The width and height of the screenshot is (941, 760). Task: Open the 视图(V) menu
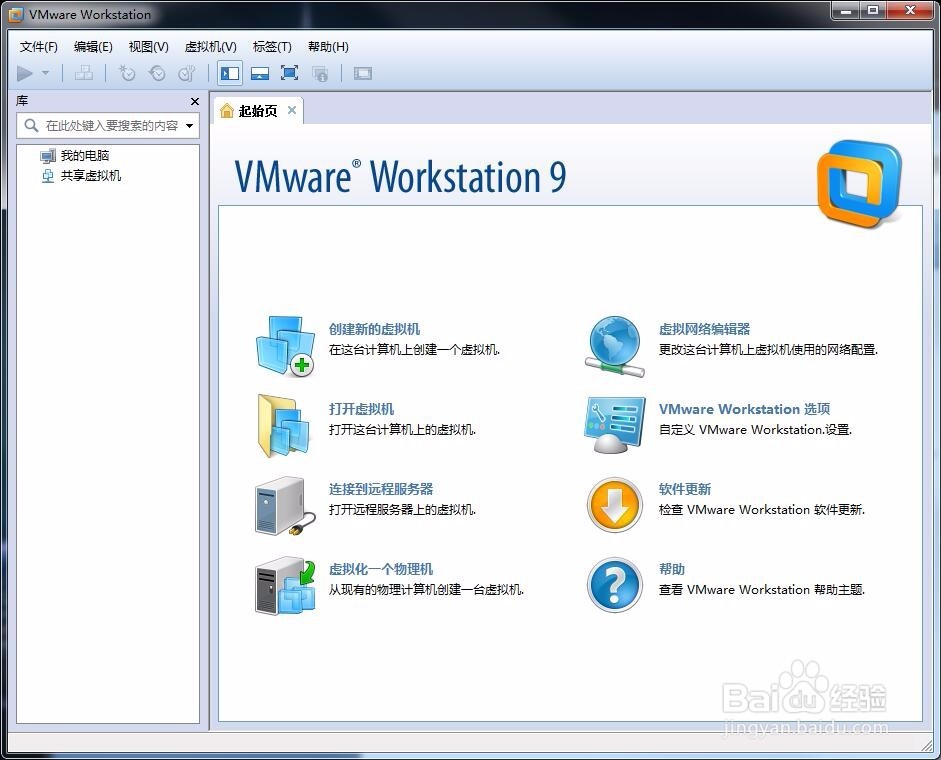point(148,47)
